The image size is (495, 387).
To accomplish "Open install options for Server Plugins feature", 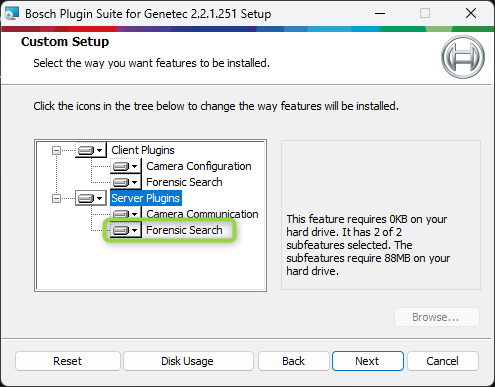I will click(x=91, y=198).
